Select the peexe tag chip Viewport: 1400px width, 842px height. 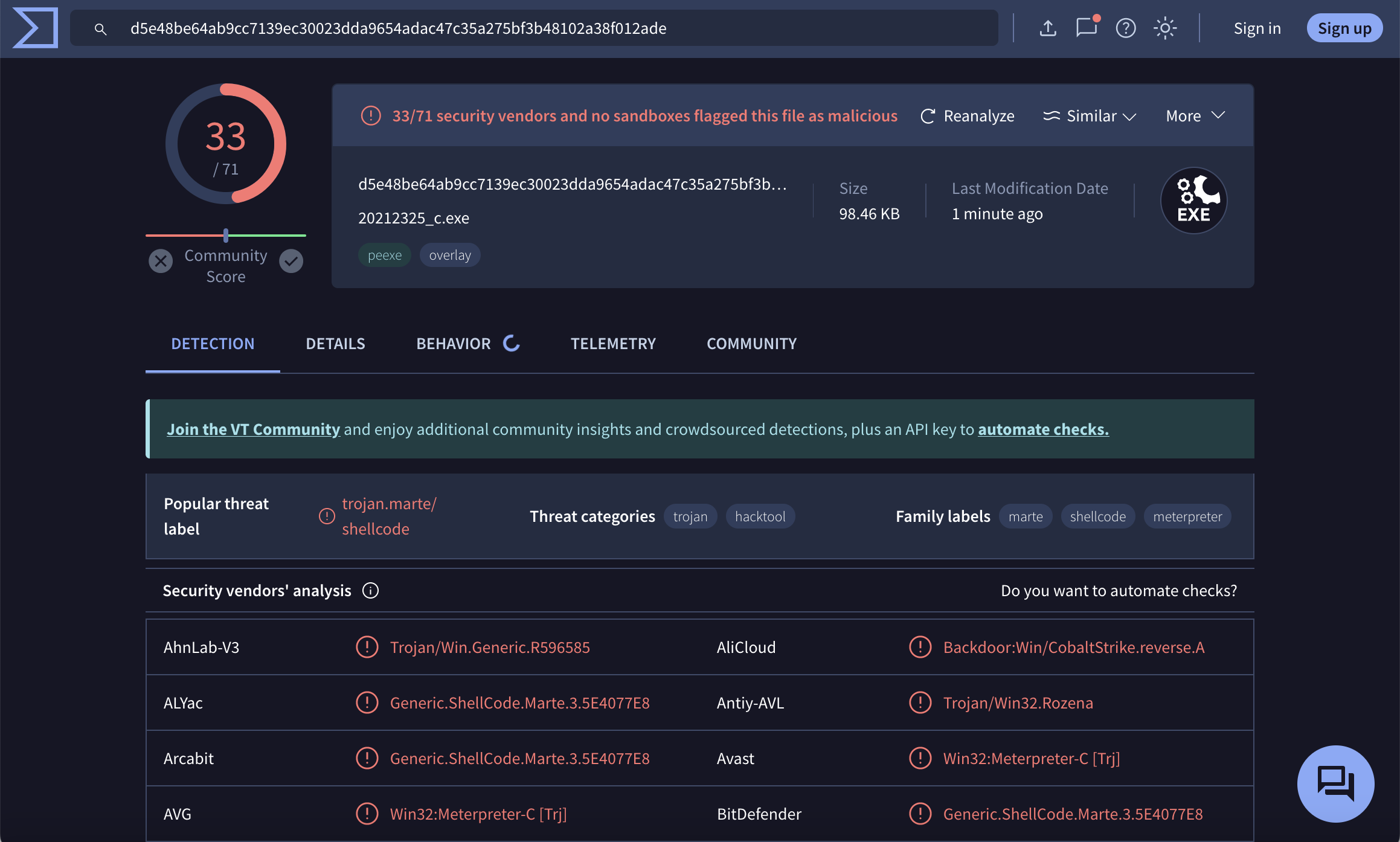click(384, 255)
